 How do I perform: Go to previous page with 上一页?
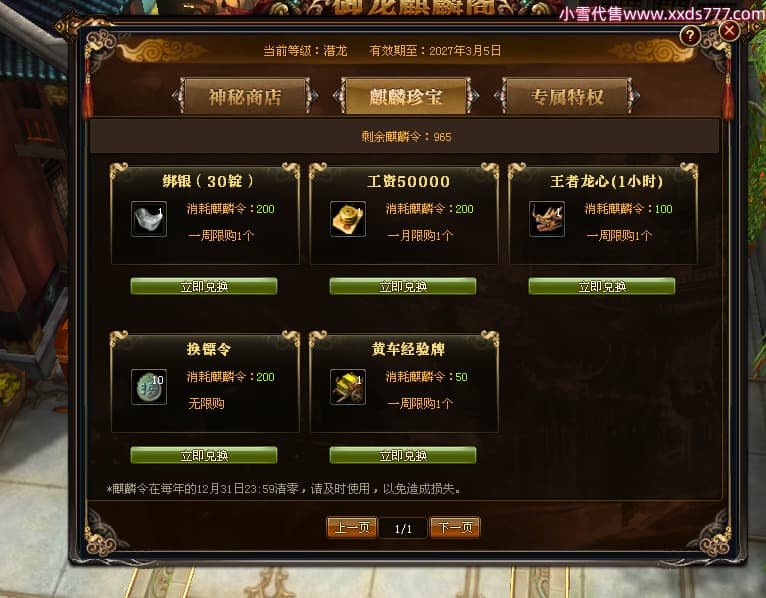click(x=352, y=528)
